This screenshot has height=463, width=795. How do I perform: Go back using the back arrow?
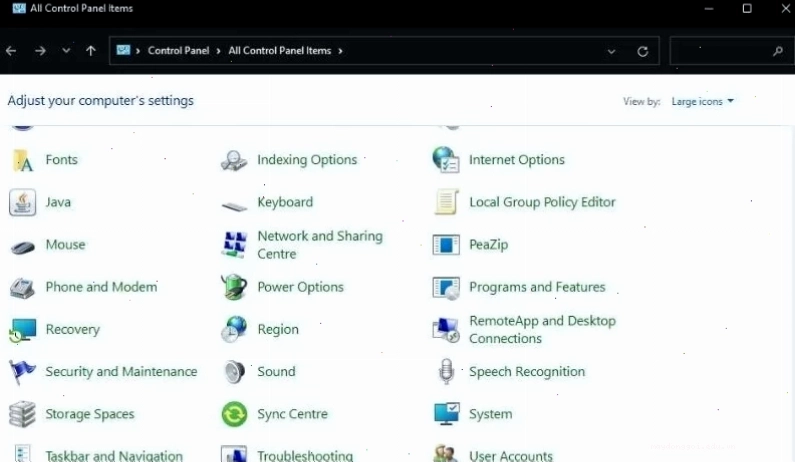click(x=11, y=51)
